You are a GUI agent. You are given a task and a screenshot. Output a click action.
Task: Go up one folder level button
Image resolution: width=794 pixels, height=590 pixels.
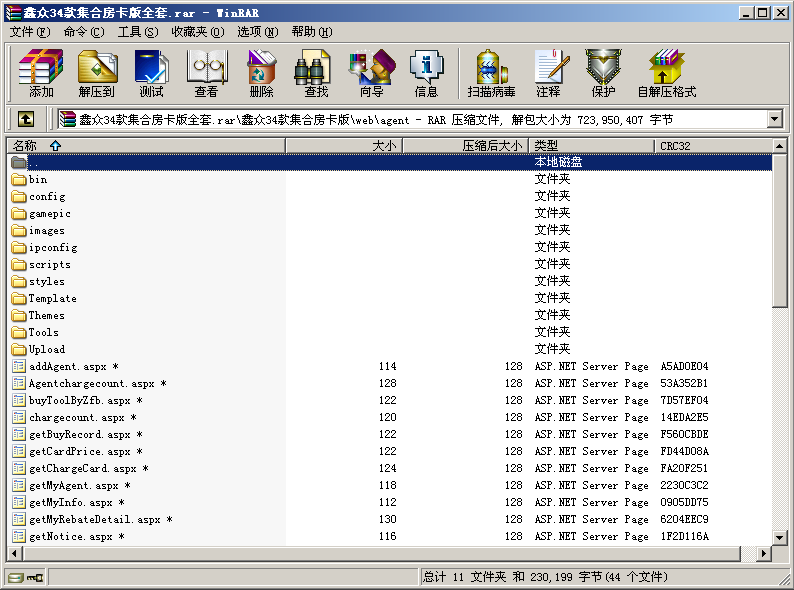(25, 119)
